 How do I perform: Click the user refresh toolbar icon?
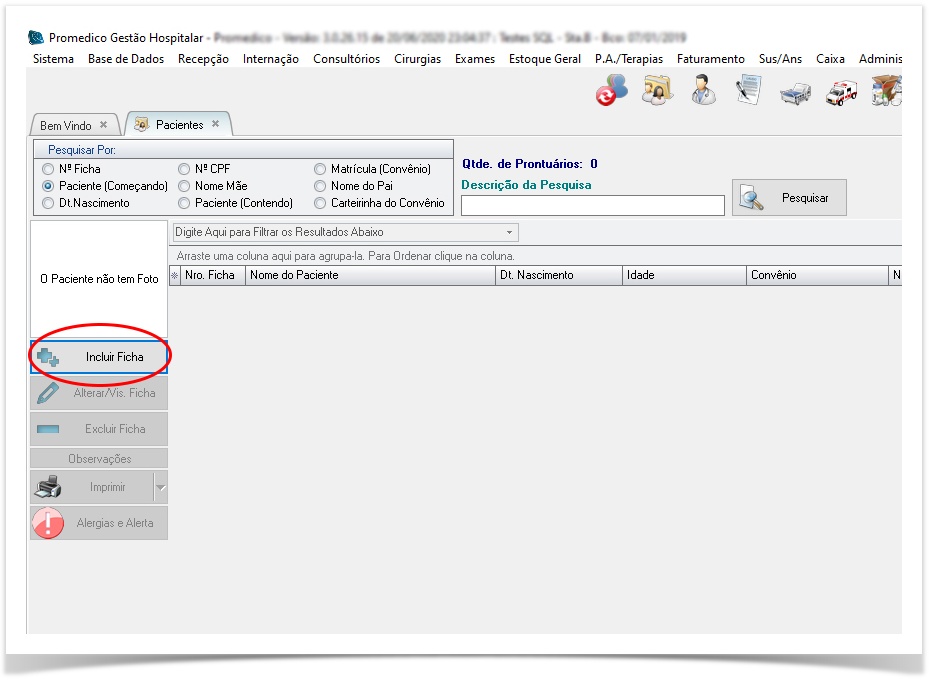[x=612, y=90]
